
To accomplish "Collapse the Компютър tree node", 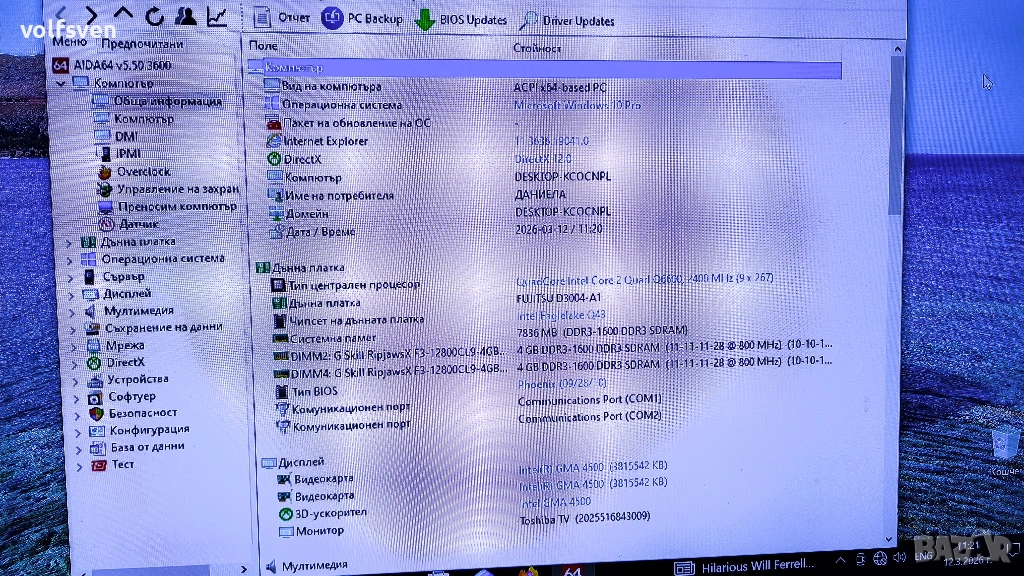I will click(61, 84).
